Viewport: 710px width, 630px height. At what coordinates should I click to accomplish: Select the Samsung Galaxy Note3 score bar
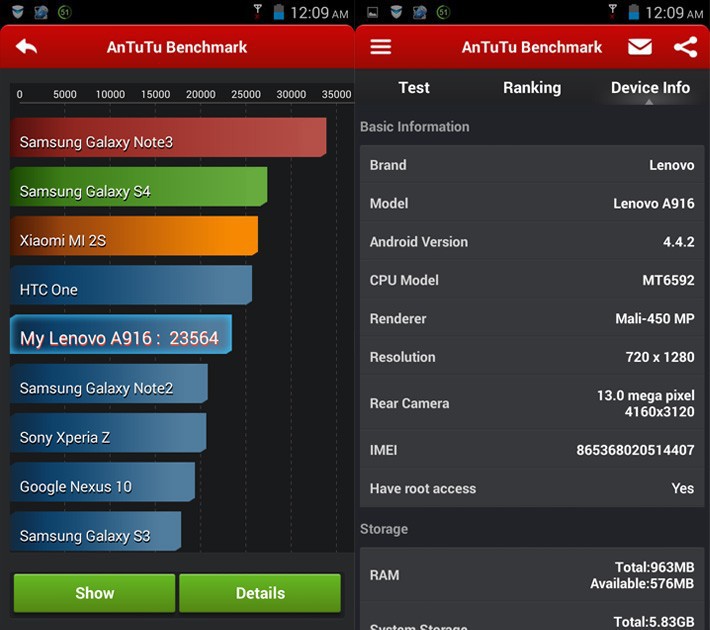pos(168,137)
